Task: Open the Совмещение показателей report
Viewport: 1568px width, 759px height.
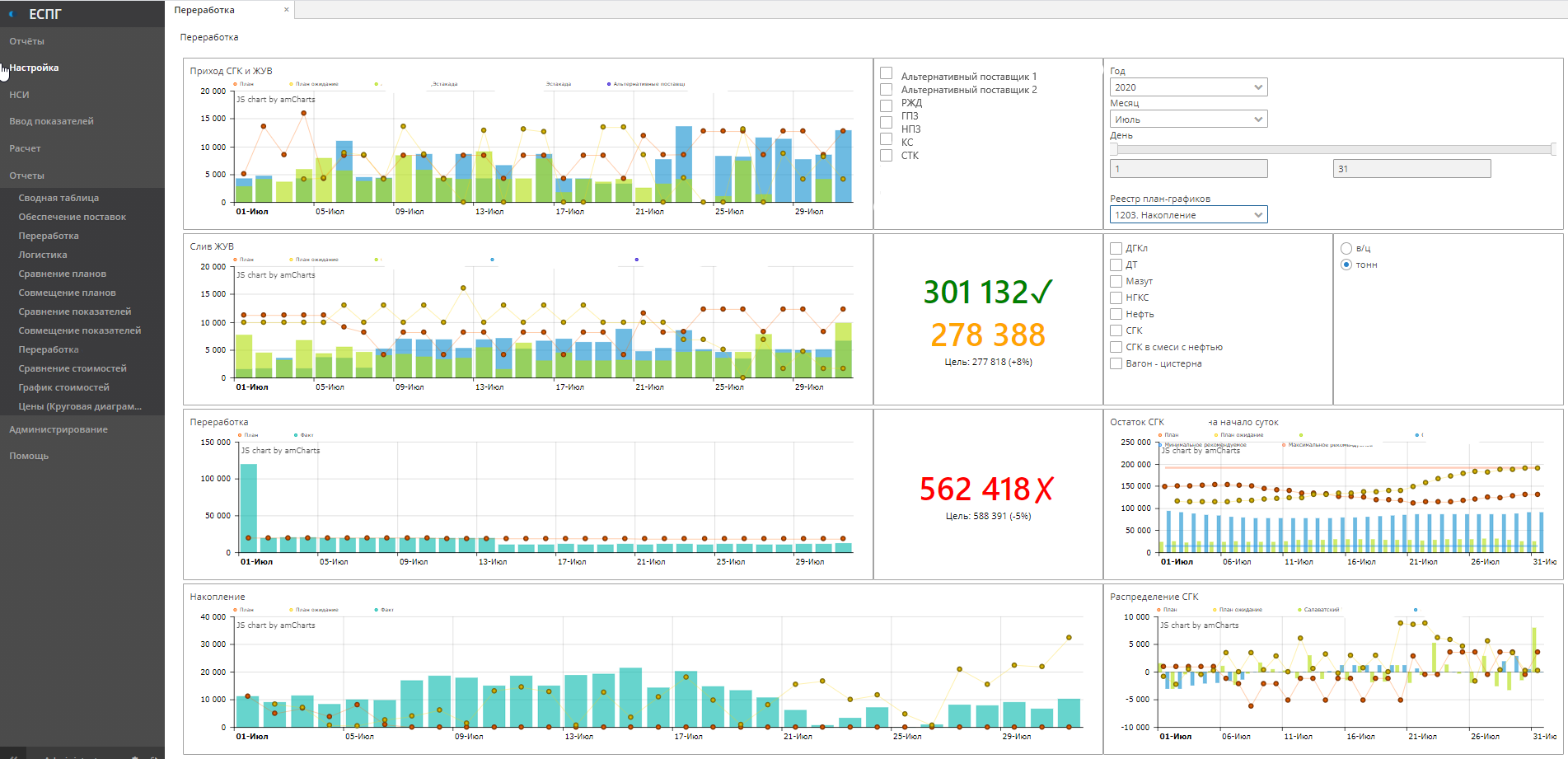Action: pos(80,330)
